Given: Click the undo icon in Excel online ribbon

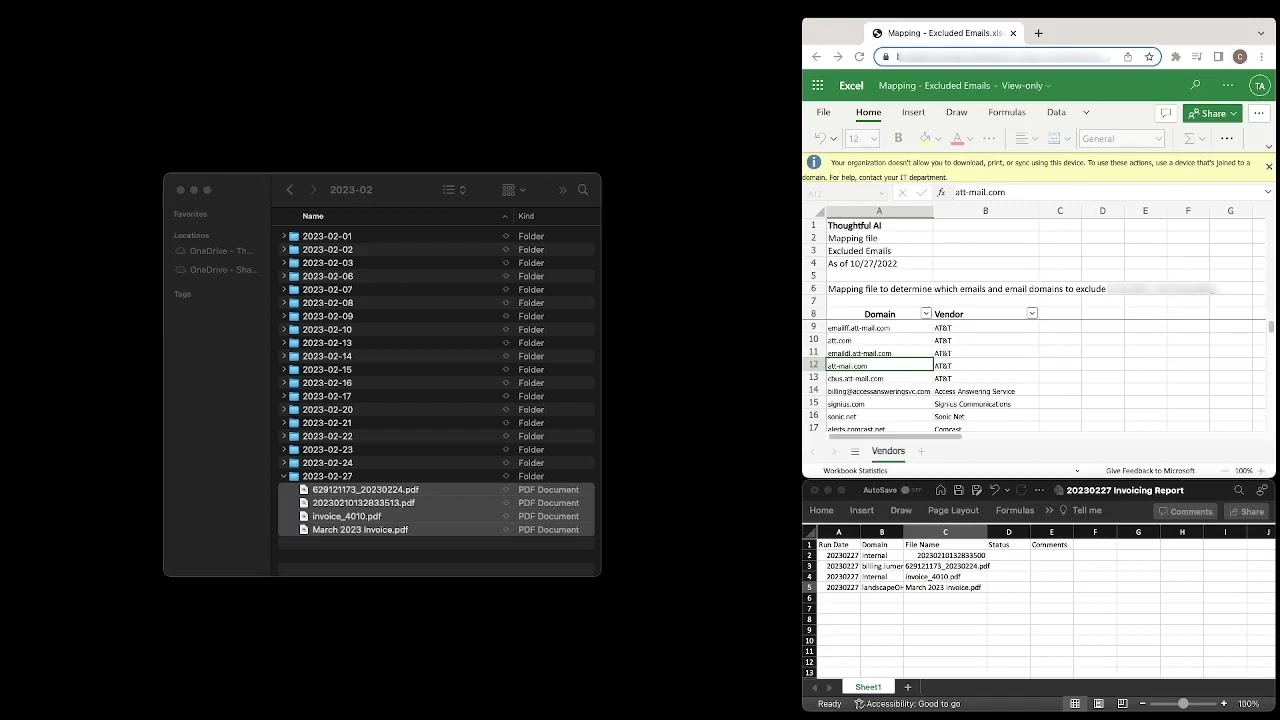Looking at the screenshot, I should 820,138.
